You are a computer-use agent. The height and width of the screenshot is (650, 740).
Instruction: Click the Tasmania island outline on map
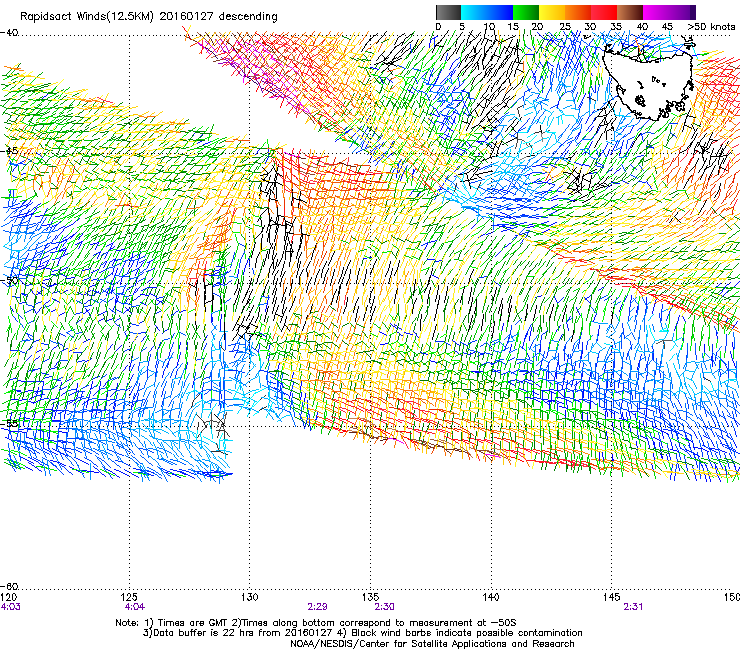point(648,83)
